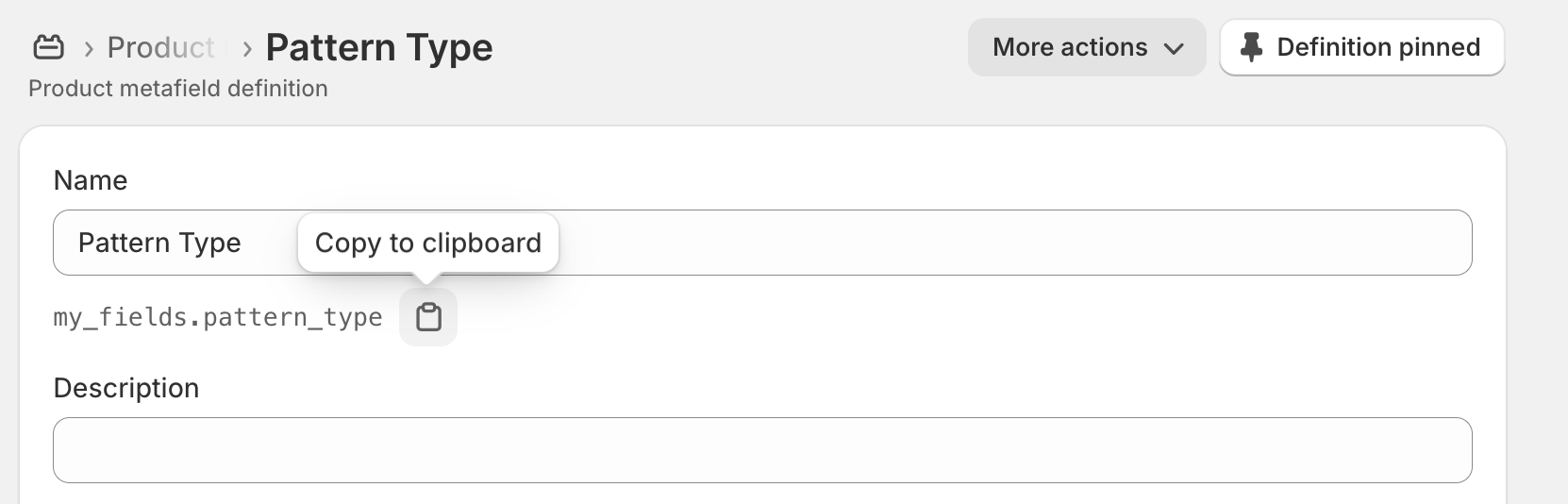
Task: Click the Description field label
Action: coord(126,388)
